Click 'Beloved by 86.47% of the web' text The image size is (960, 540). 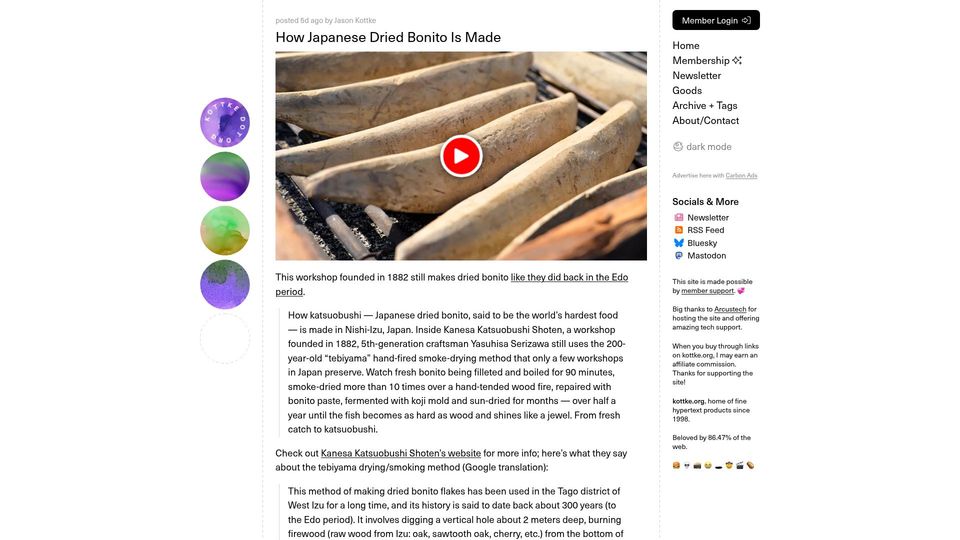711,442
